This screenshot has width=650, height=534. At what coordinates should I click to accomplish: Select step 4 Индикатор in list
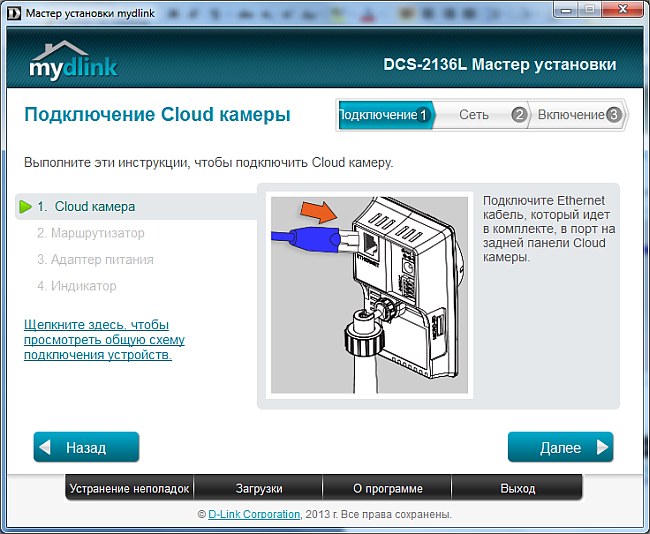(77, 286)
